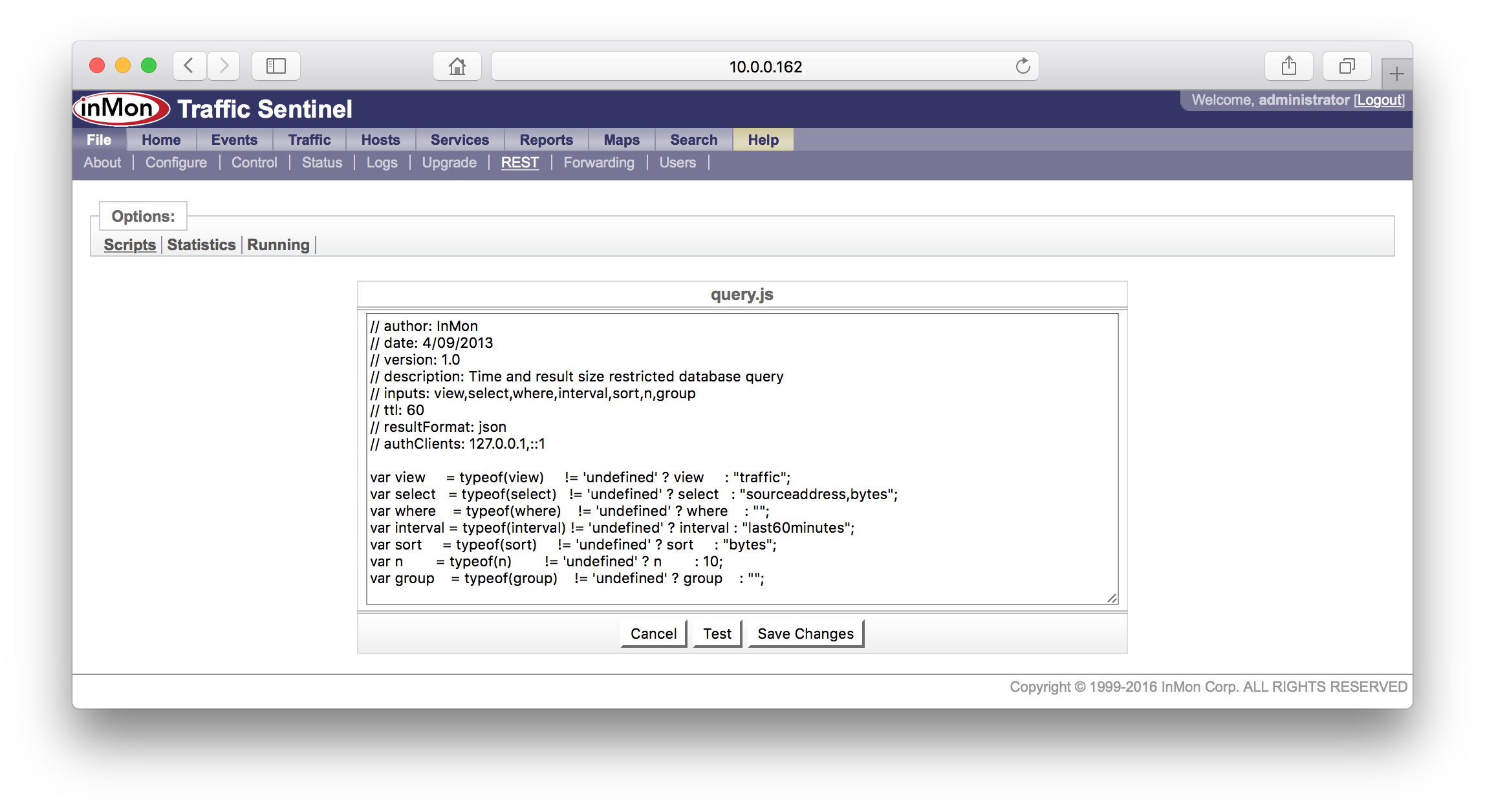Click the inMon logo
Image resolution: width=1485 pixels, height=812 pixels.
(122, 108)
